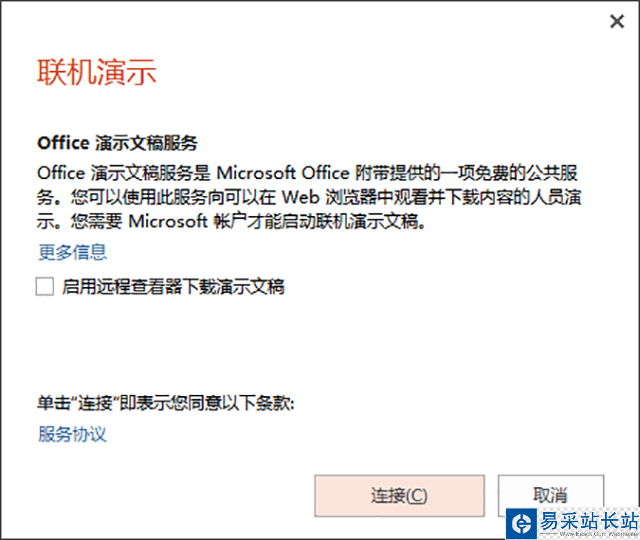Open the 服务协议 link
Viewport: 640px width, 540px height.
[72, 434]
